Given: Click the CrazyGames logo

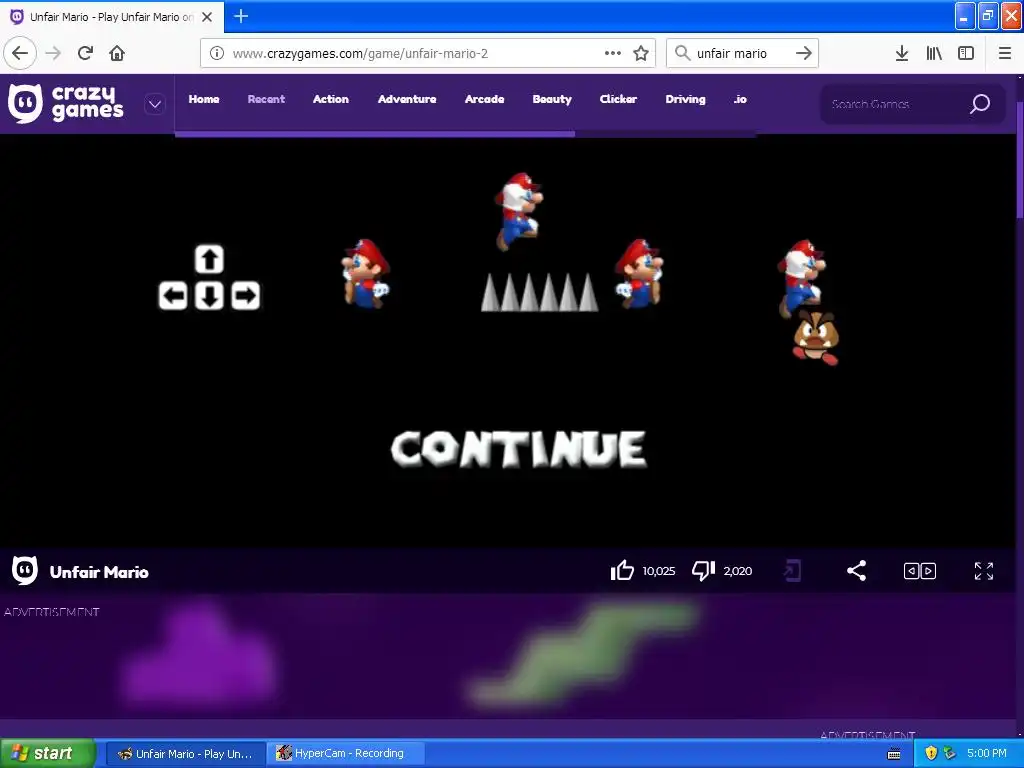Looking at the screenshot, I should (x=66, y=103).
